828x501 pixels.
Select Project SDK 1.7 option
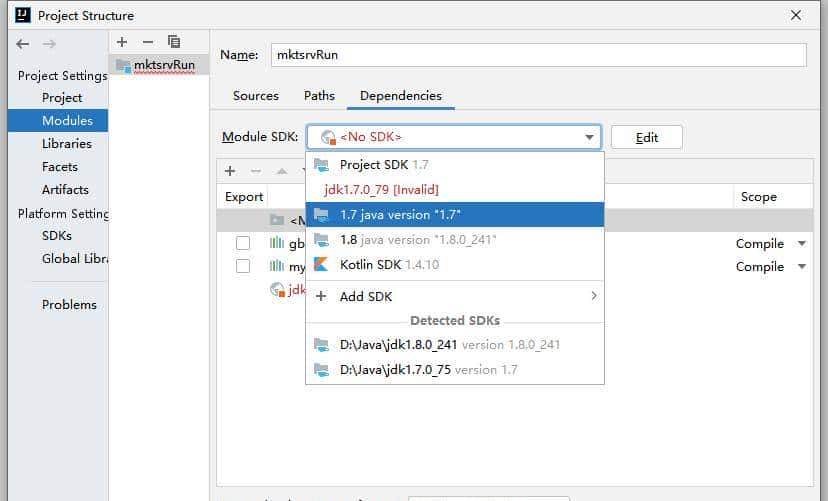[455, 165]
